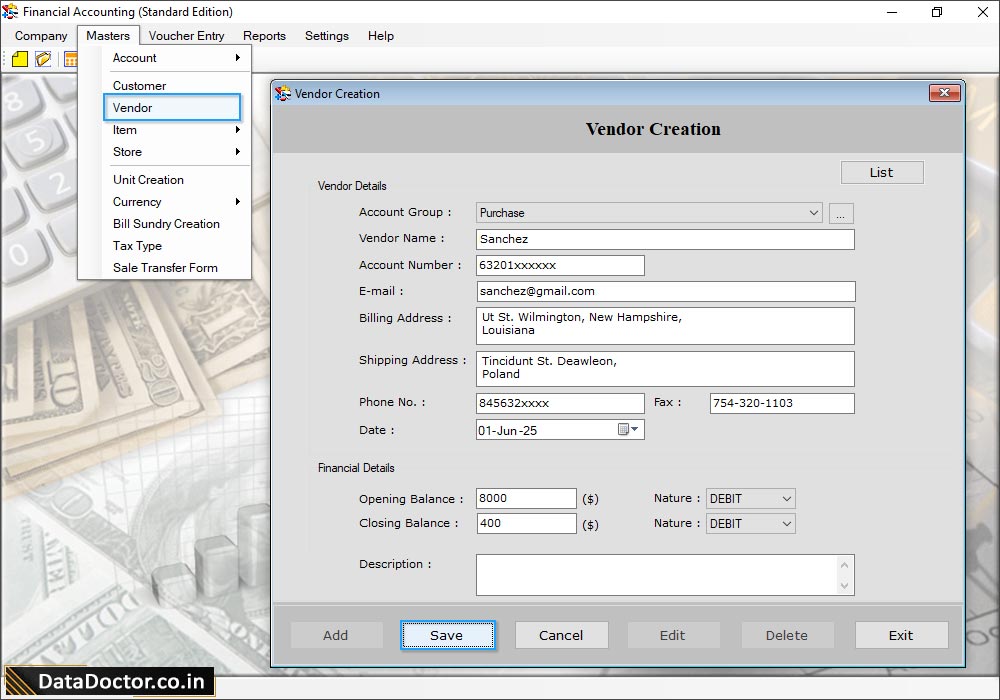Image resolution: width=1000 pixels, height=700 pixels.
Task: Open the Nature dropdown for Opening Balance
Action: pos(786,498)
